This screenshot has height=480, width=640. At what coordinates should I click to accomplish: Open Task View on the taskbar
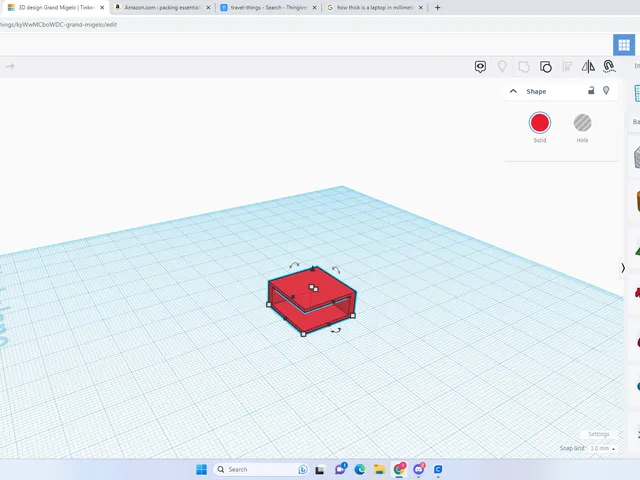(320, 470)
